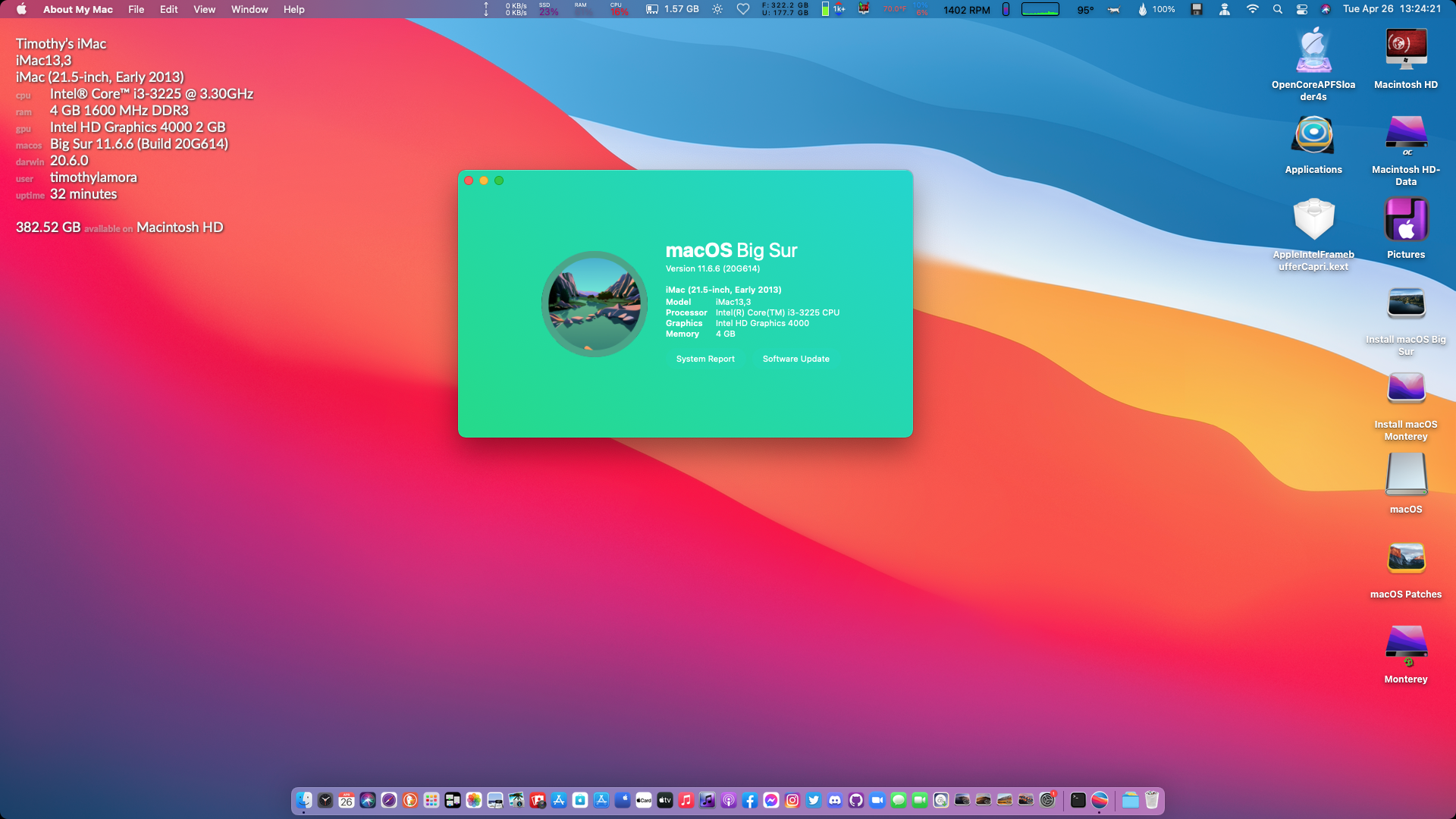Open the Edit menu
The height and width of the screenshot is (819, 1456).
pyautogui.click(x=168, y=9)
